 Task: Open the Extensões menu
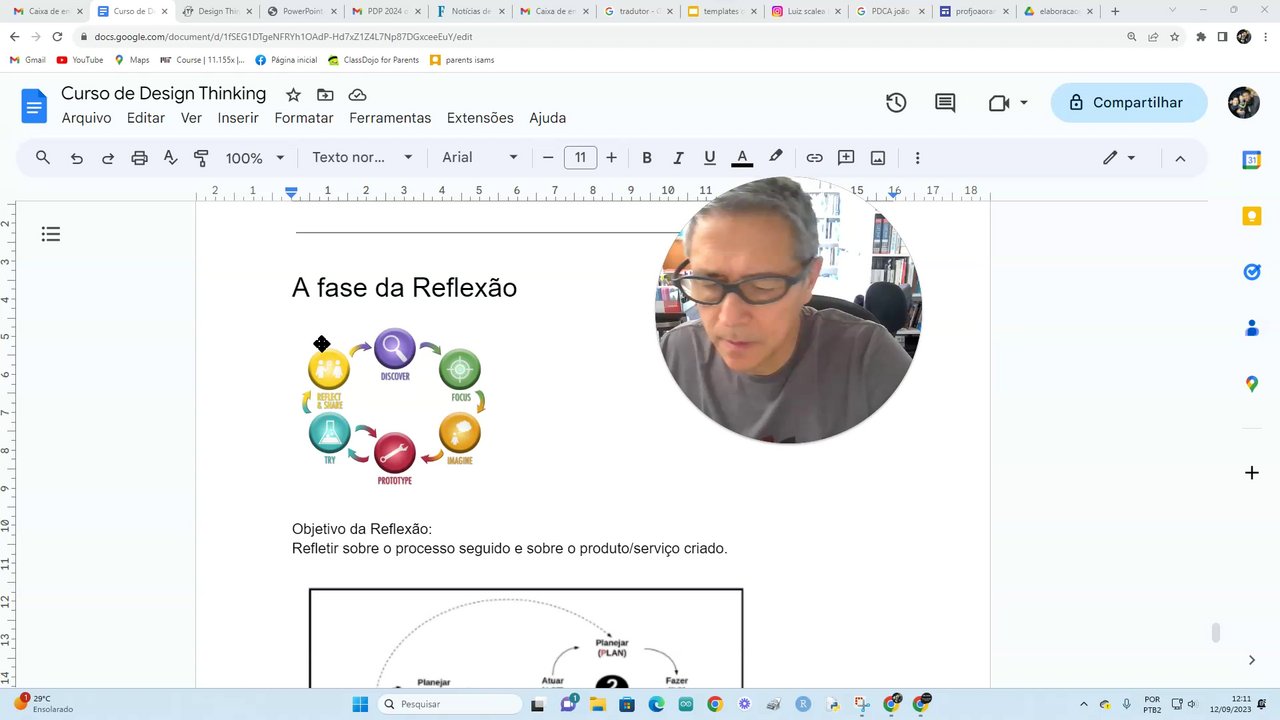(x=480, y=118)
